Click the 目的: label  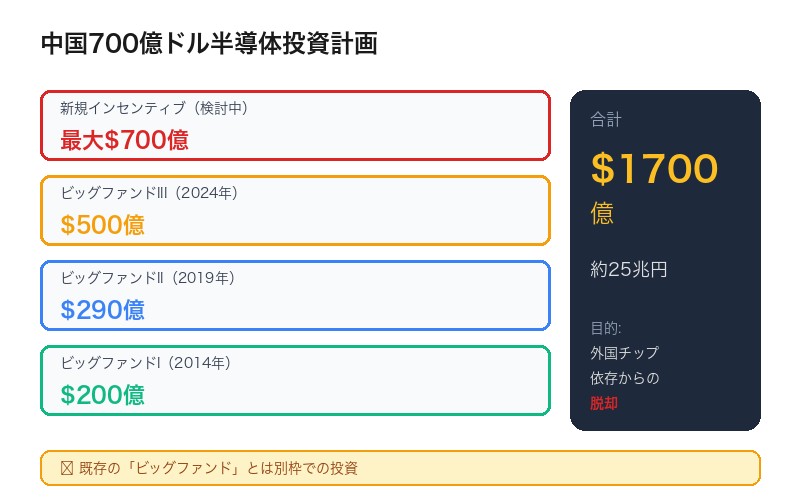pyautogui.click(x=606, y=328)
